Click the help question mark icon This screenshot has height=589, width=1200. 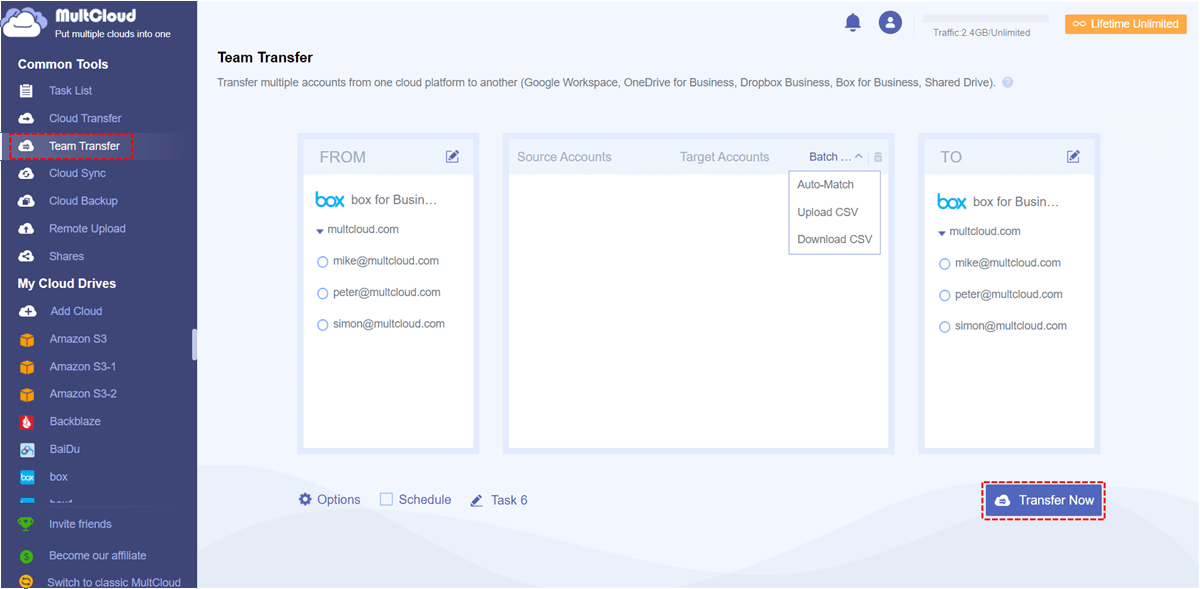[1007, 83]
